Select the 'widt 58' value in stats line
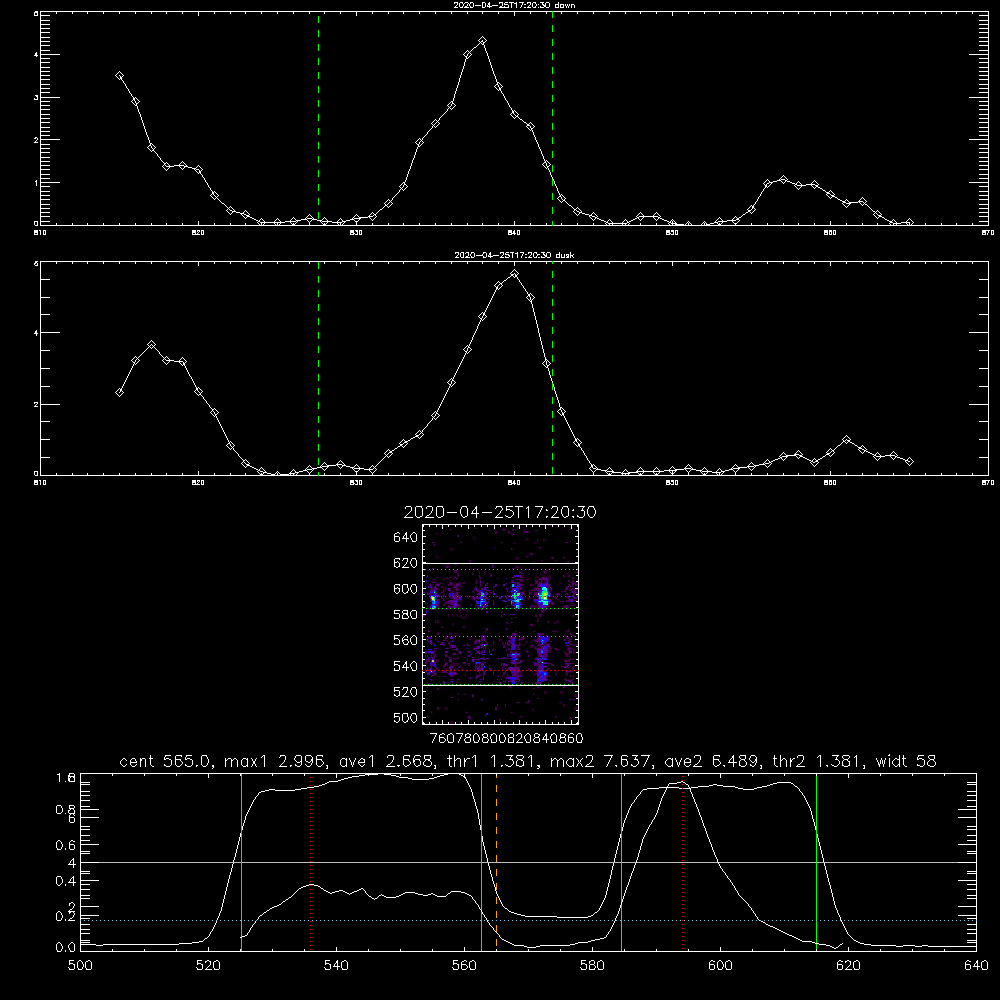The image size is (1000, 1000). [x=906, y=761]
